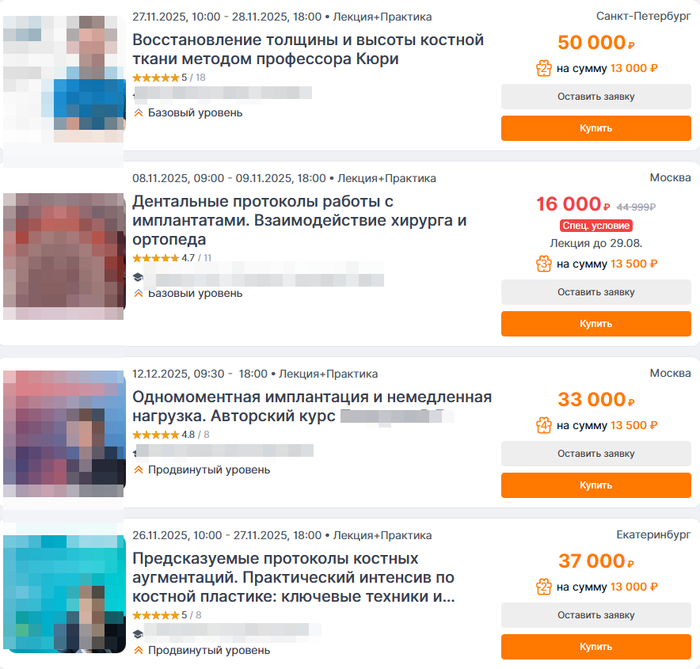700x669 pixels.
Task: Click the graduation cap icon under the dental protocols course
Action: tap(138, 277)
